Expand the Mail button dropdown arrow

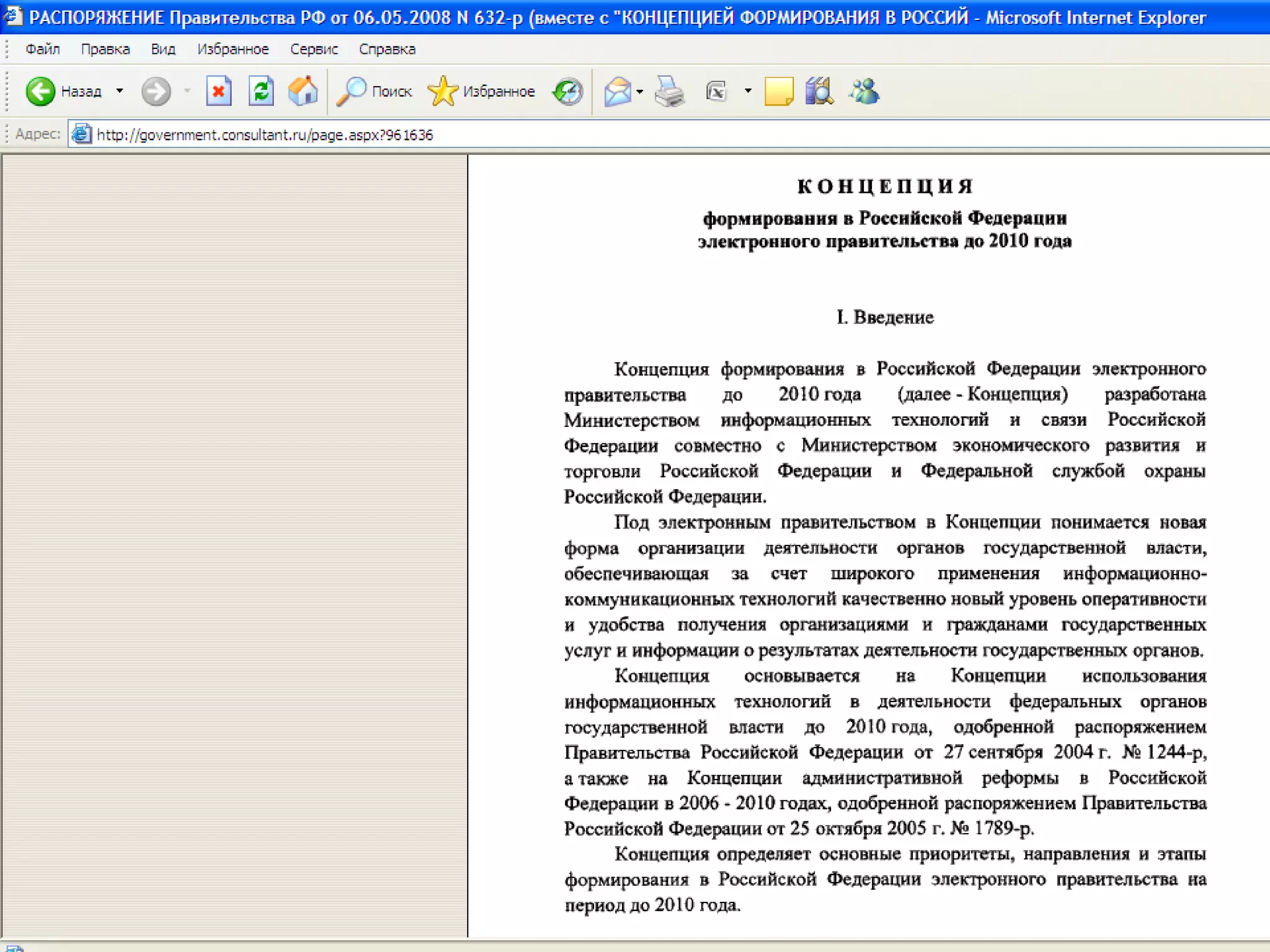(640, 92)
